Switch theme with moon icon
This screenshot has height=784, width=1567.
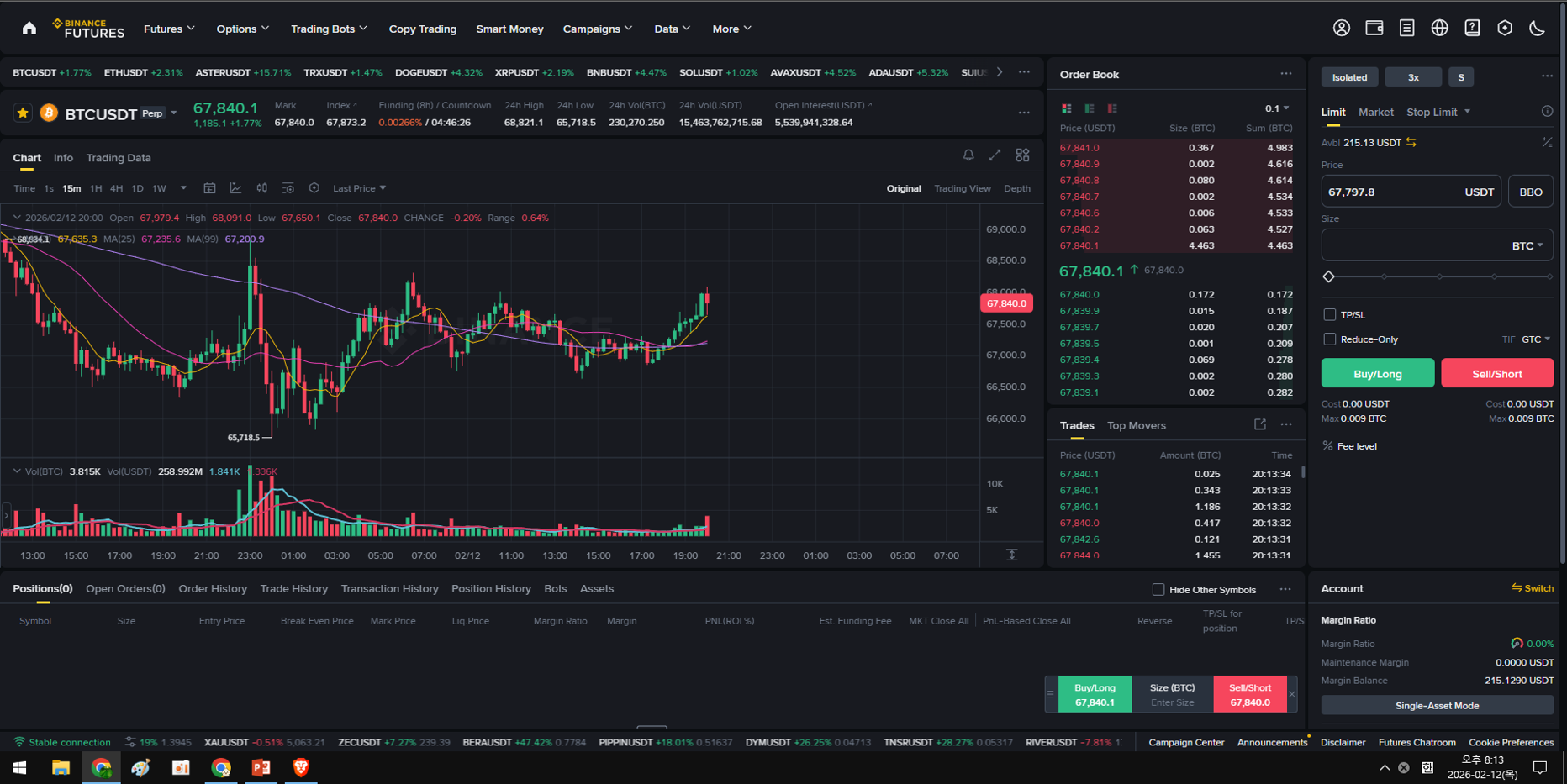click(x=1538, y=28)
